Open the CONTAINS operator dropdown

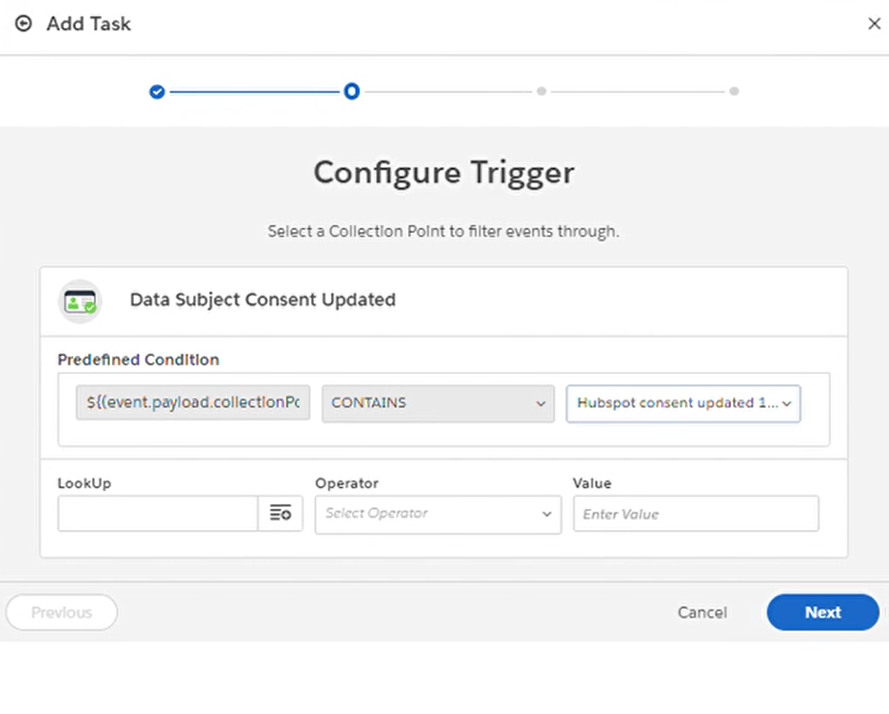click(437, 403)
